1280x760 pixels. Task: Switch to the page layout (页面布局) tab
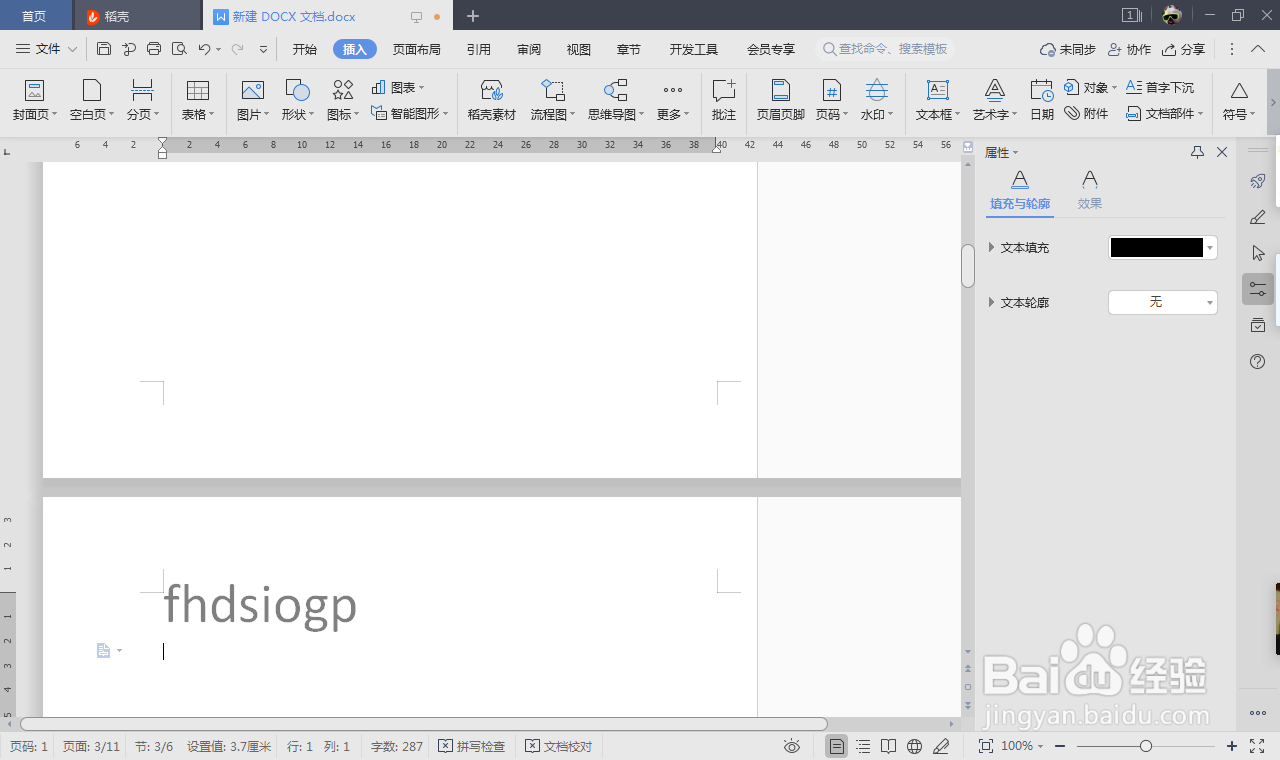(416, 49)
